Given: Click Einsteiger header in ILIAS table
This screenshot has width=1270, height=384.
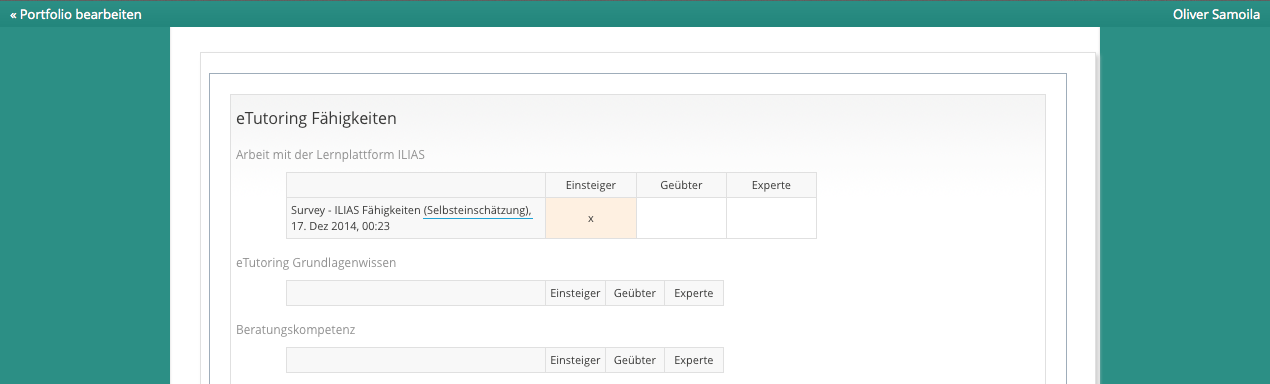Looking at the screenshot, I should (591, 185).
